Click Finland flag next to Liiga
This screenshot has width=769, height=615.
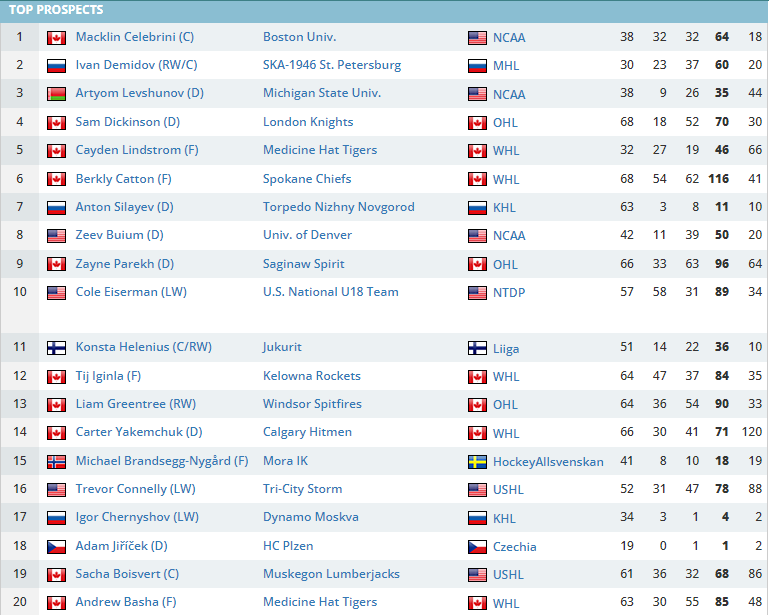(x=477, y=348)
